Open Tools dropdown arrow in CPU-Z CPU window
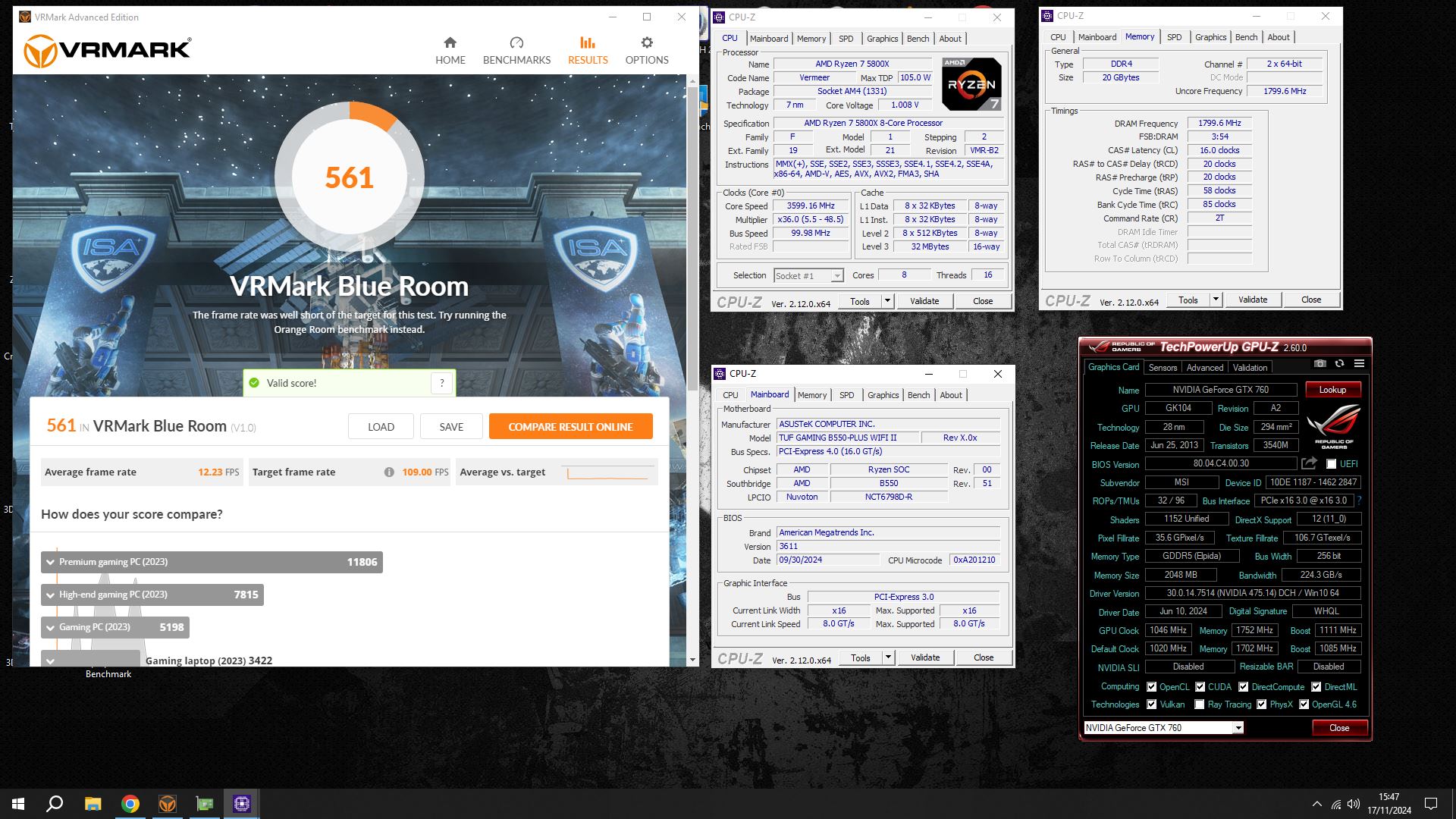 click(x=887, y=301)
